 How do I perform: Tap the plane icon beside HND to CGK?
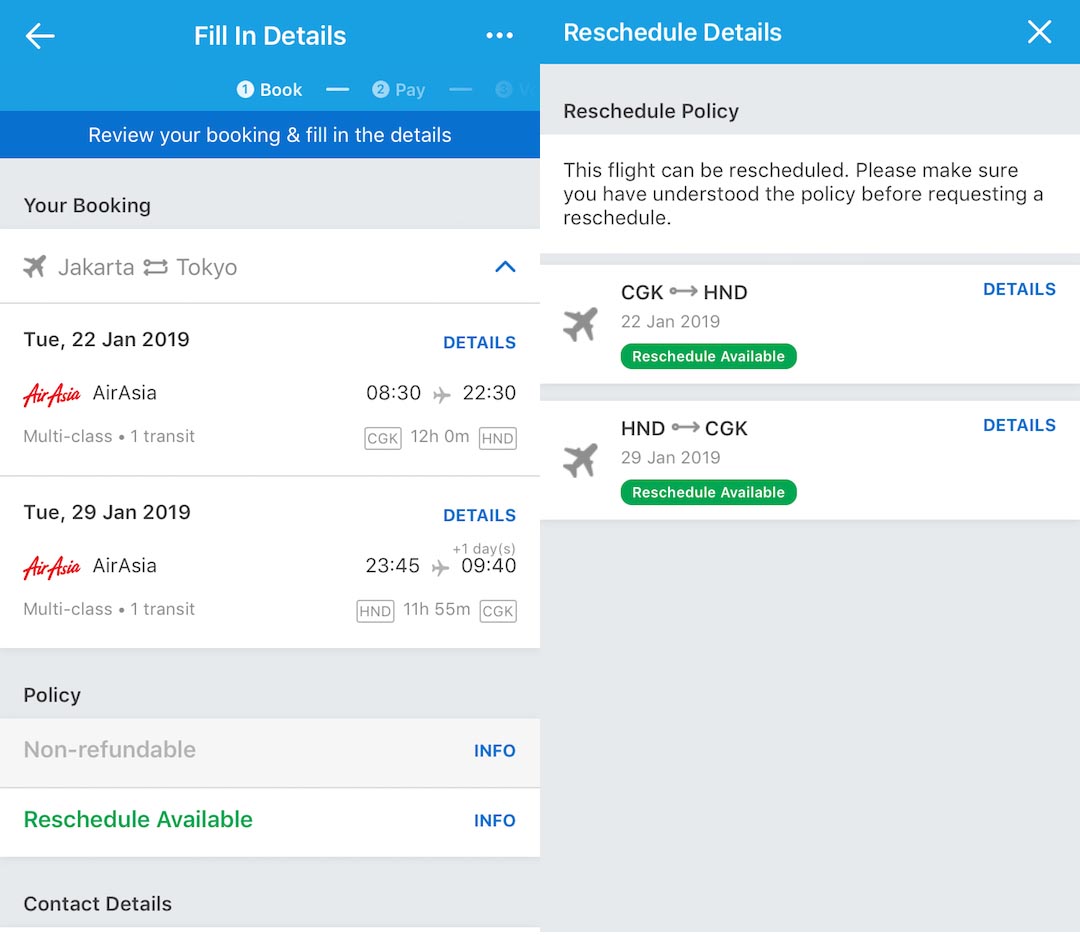tap(580, 460)
